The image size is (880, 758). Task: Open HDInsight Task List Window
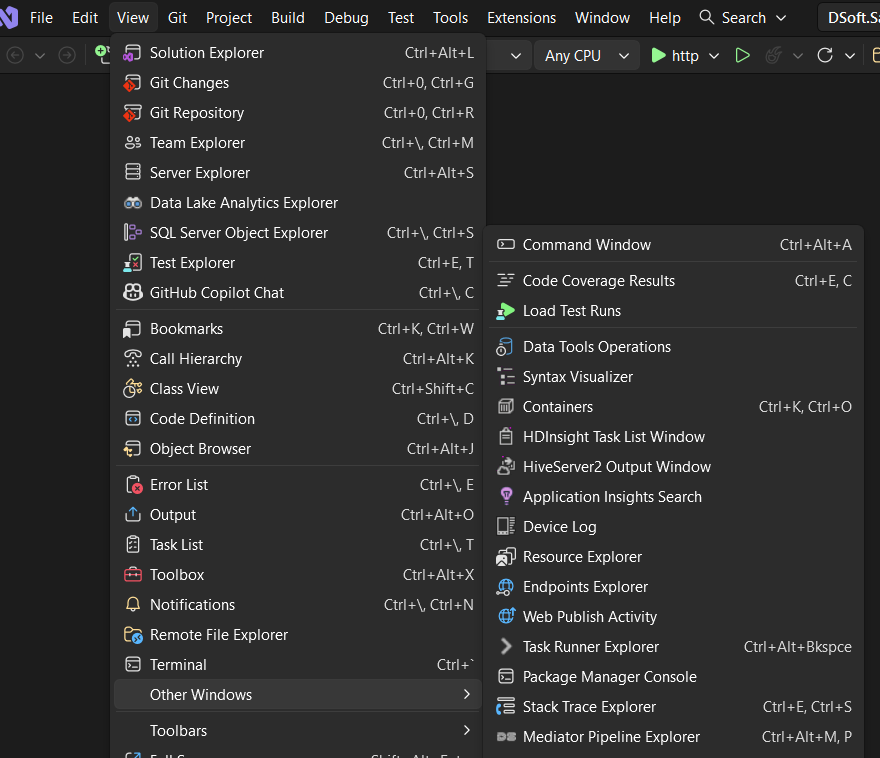click(673, 437)
